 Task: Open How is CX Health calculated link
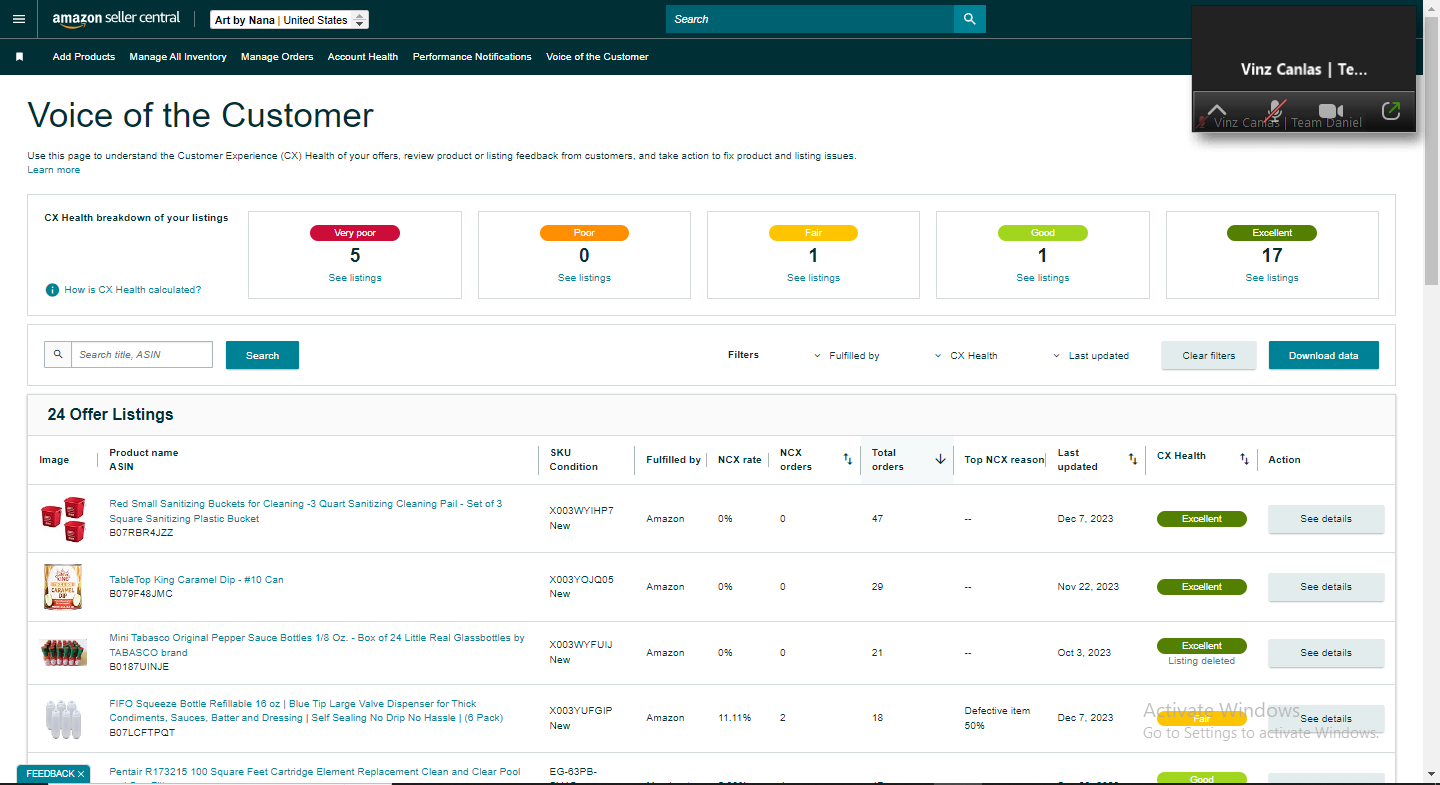(133, 290)
